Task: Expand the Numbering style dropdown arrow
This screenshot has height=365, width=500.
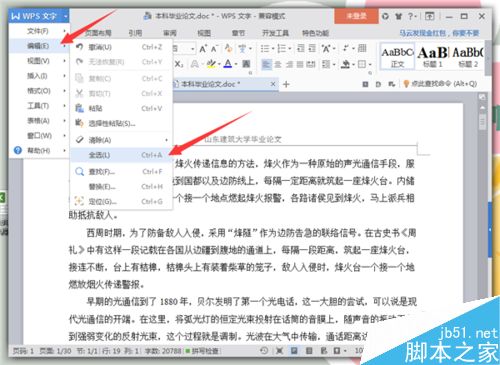Action: click(x=289, y=49)
